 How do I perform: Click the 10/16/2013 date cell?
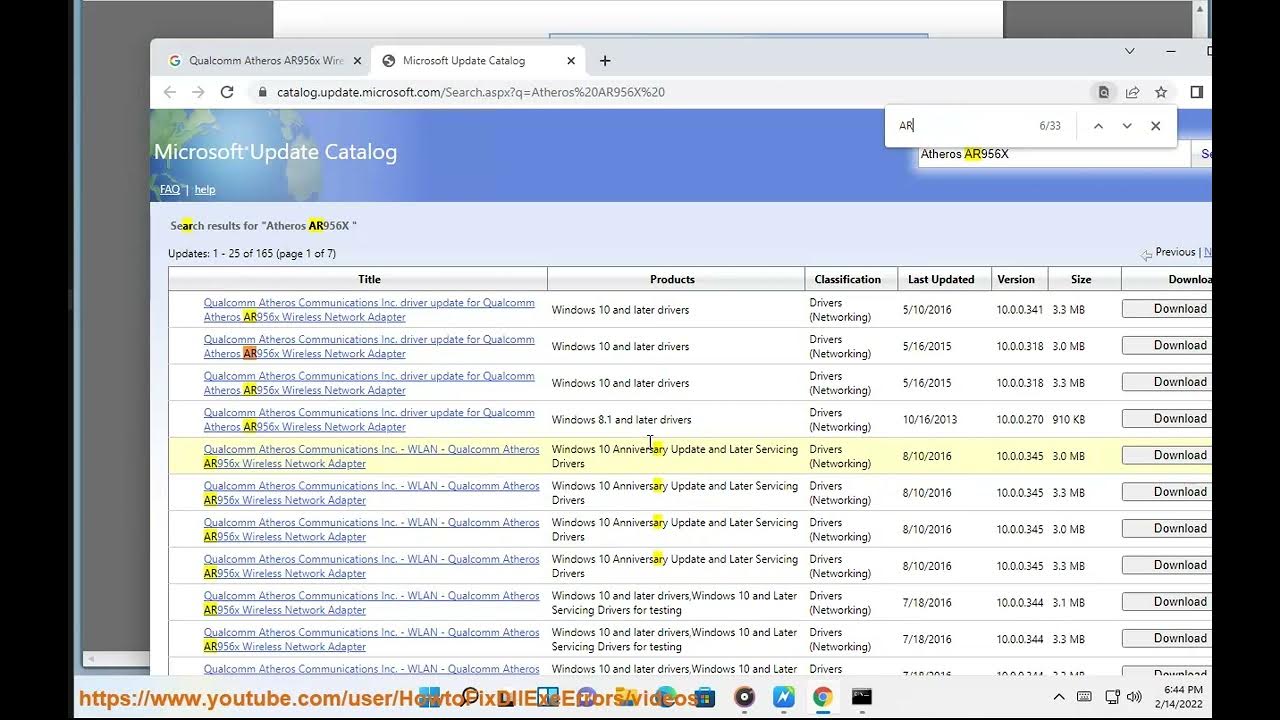click(930, 420)
